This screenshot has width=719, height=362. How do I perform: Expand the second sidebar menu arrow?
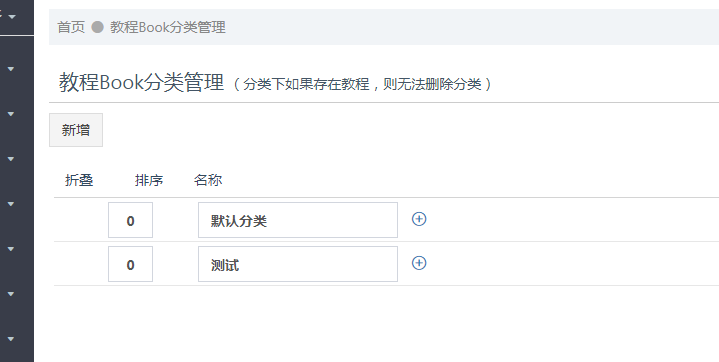(11, 69)
